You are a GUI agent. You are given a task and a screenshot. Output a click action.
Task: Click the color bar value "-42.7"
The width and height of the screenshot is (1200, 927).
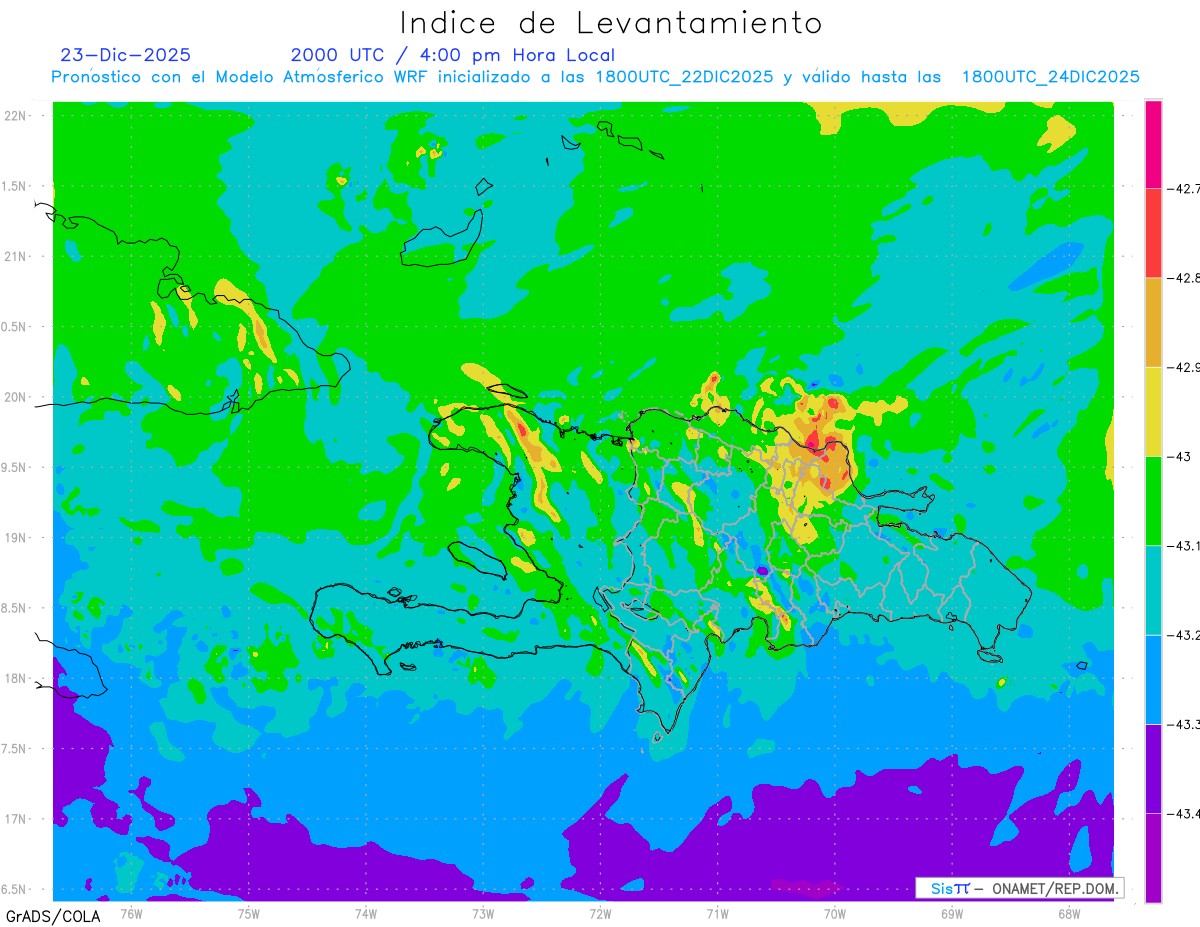tap(1184, 188)
